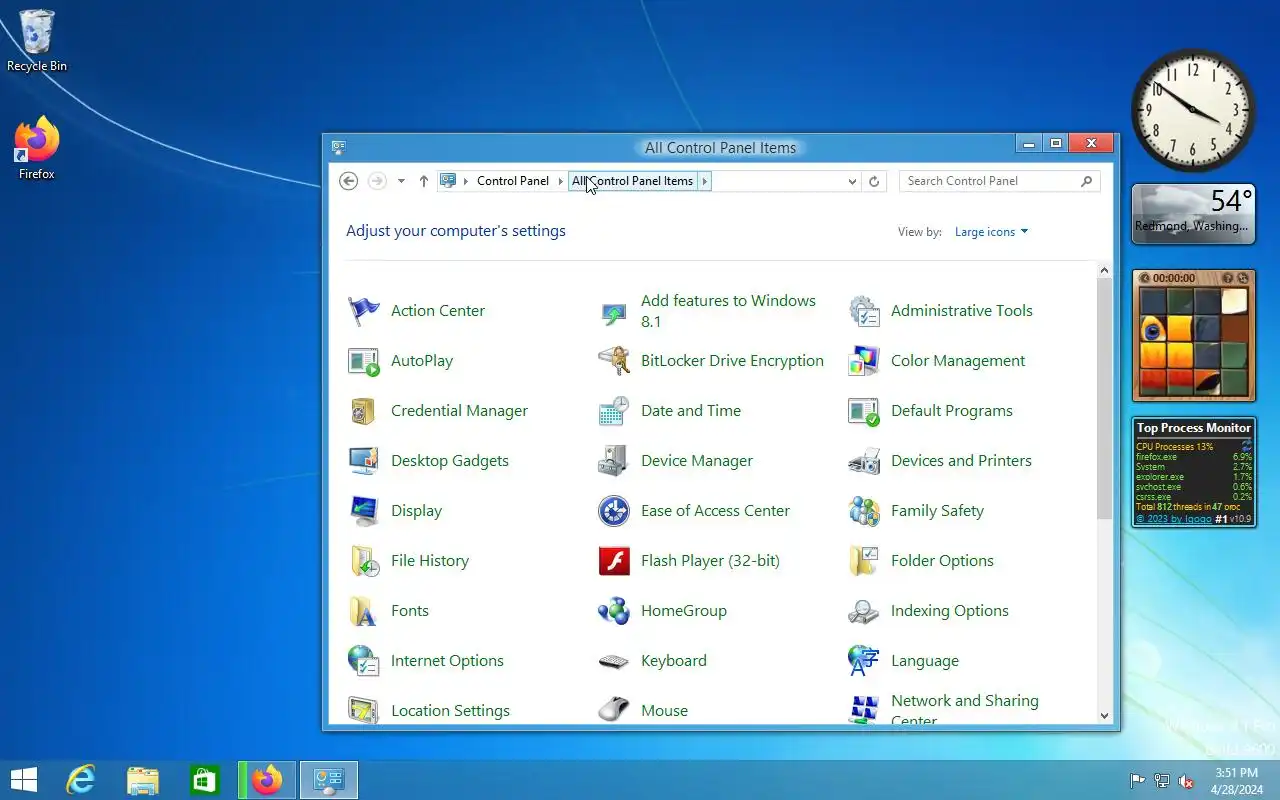Open the Large icons view dropdown

pyautogui.click(x=991, y=232)
